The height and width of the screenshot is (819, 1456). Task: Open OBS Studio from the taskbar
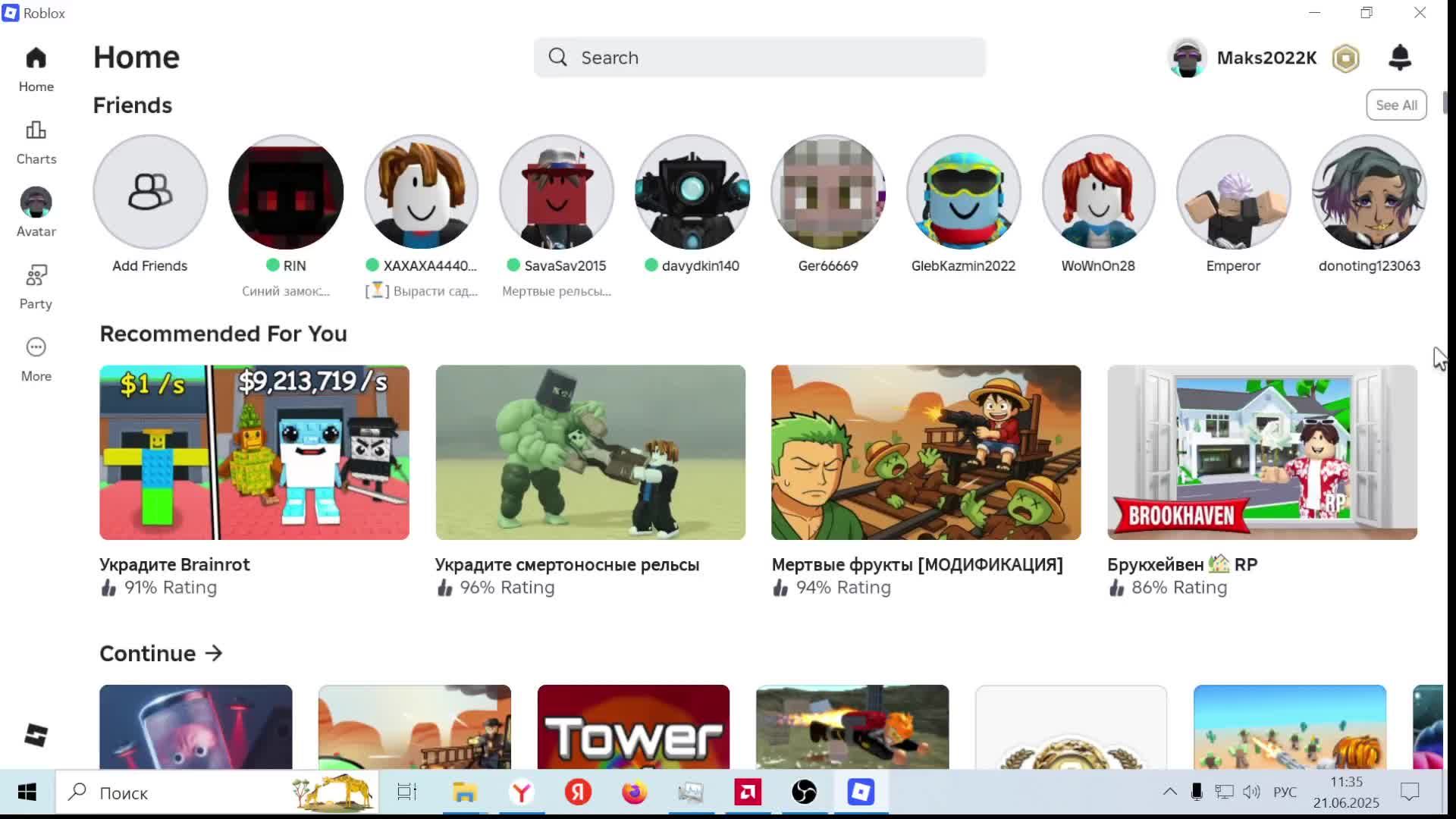coord(804,792)
